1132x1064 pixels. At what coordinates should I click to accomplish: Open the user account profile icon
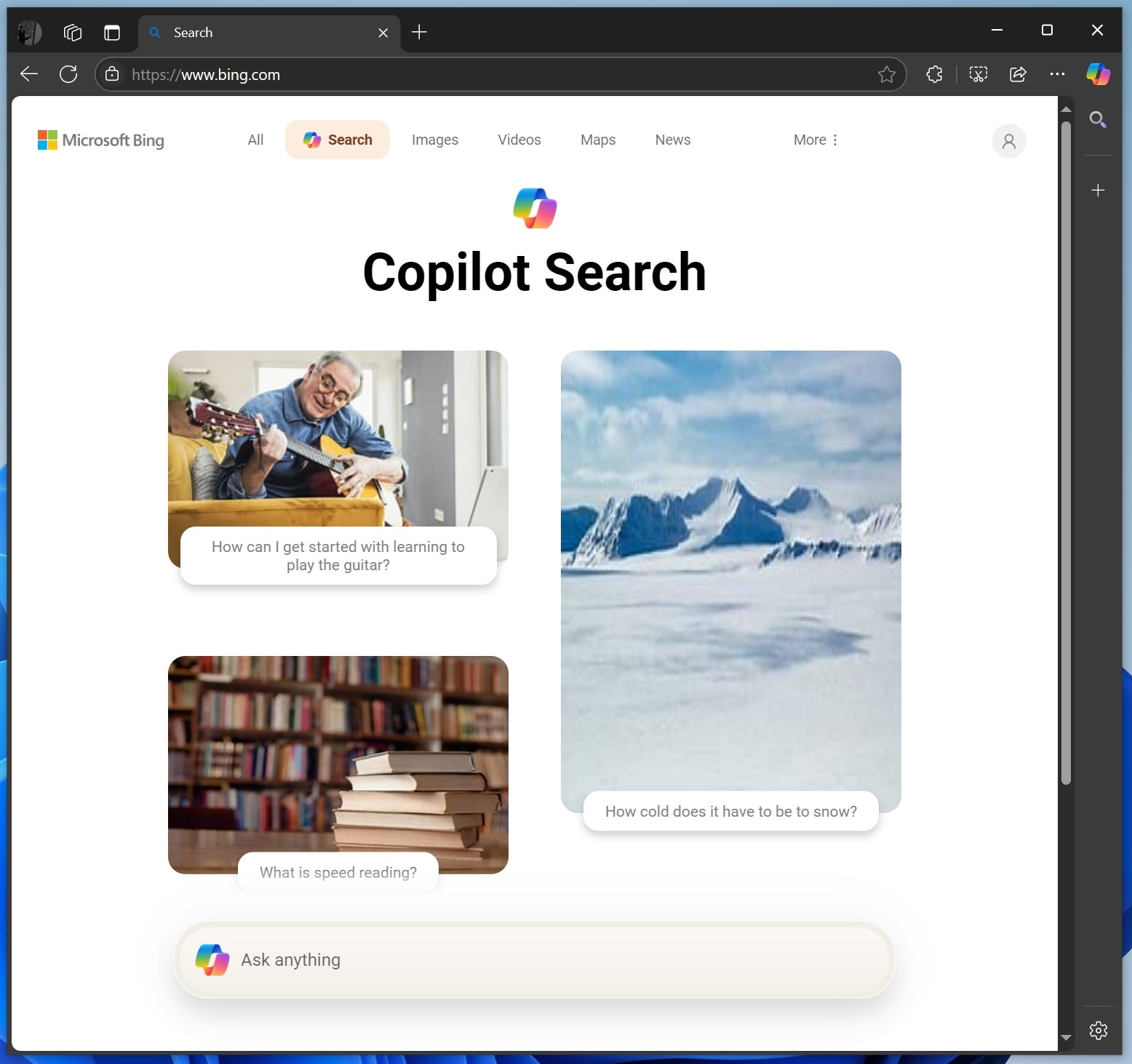coord(1008,141)
